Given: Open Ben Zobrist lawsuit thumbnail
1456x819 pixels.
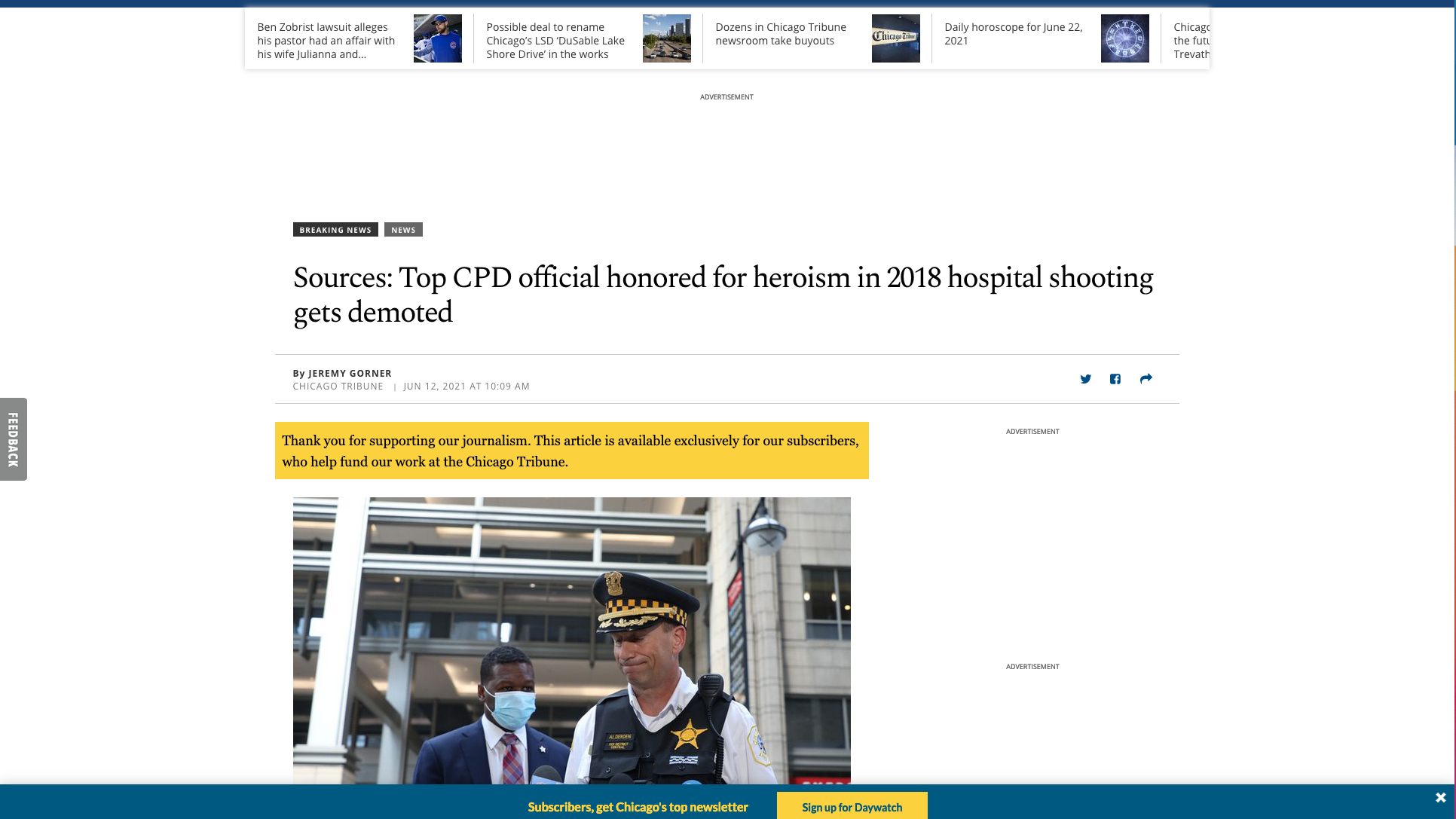Looking at the screenshot, I should click(438, 38).
